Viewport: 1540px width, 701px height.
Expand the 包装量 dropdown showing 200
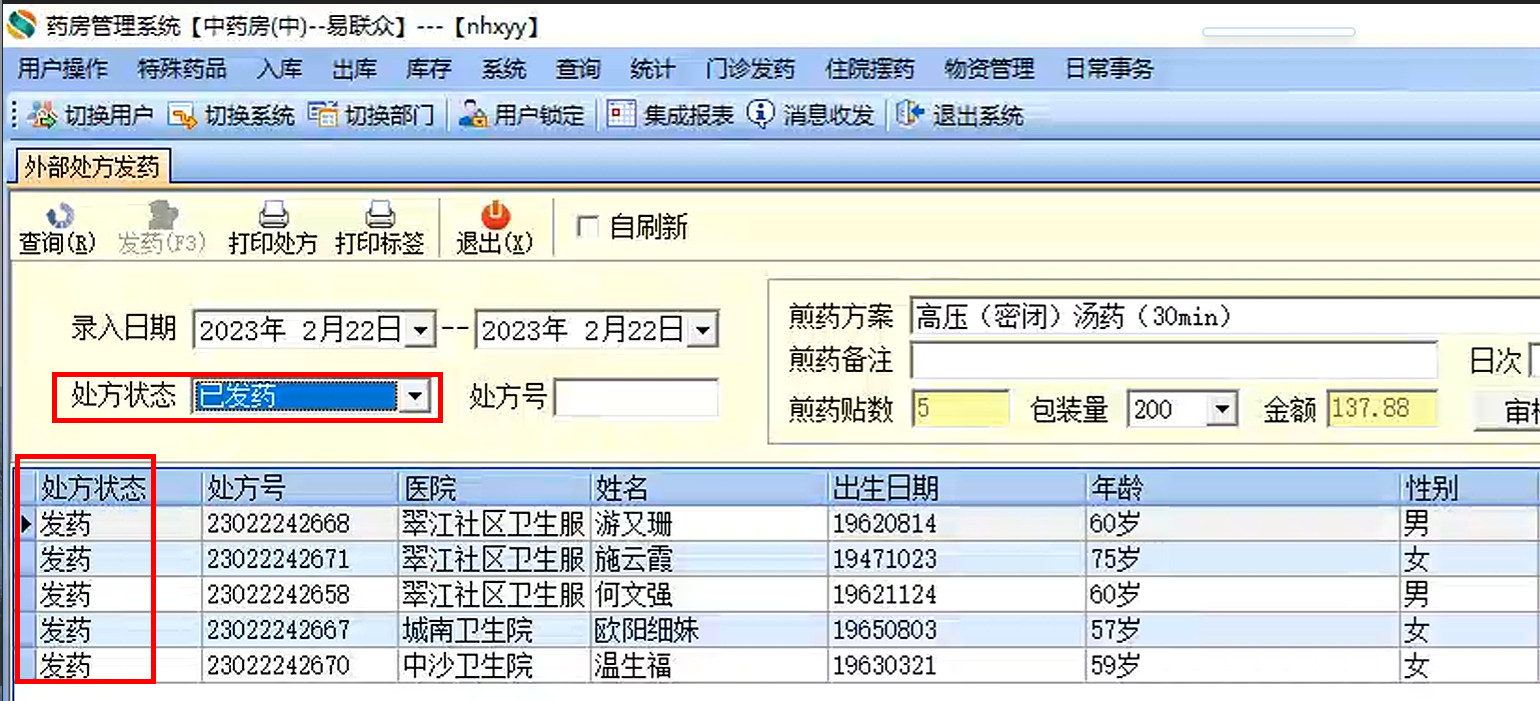click(1222, 408)
